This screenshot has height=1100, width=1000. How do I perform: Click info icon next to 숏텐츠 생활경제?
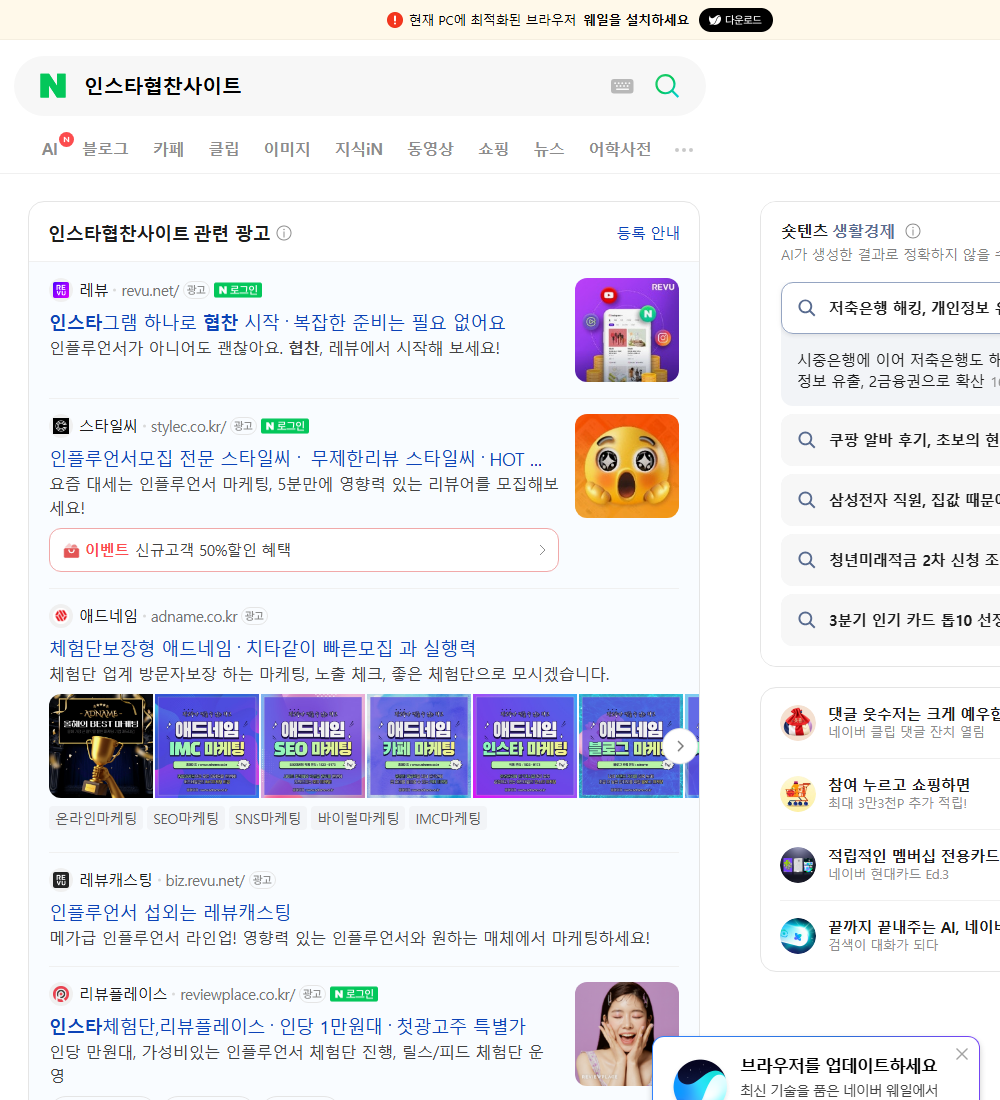point(913,231)
